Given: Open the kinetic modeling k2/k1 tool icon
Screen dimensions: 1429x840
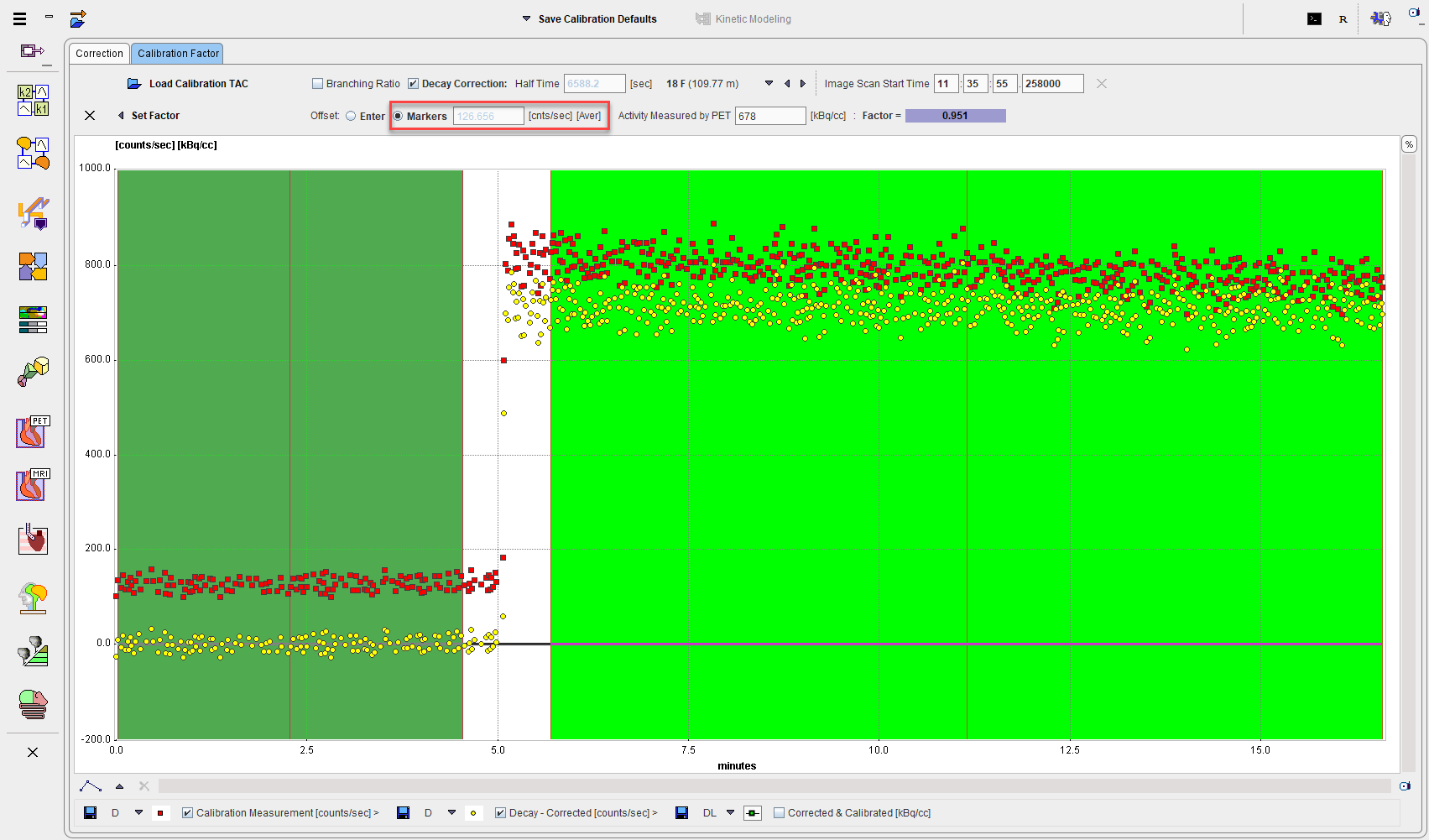Looking at the screenshot, I should (x=34, y=100).
